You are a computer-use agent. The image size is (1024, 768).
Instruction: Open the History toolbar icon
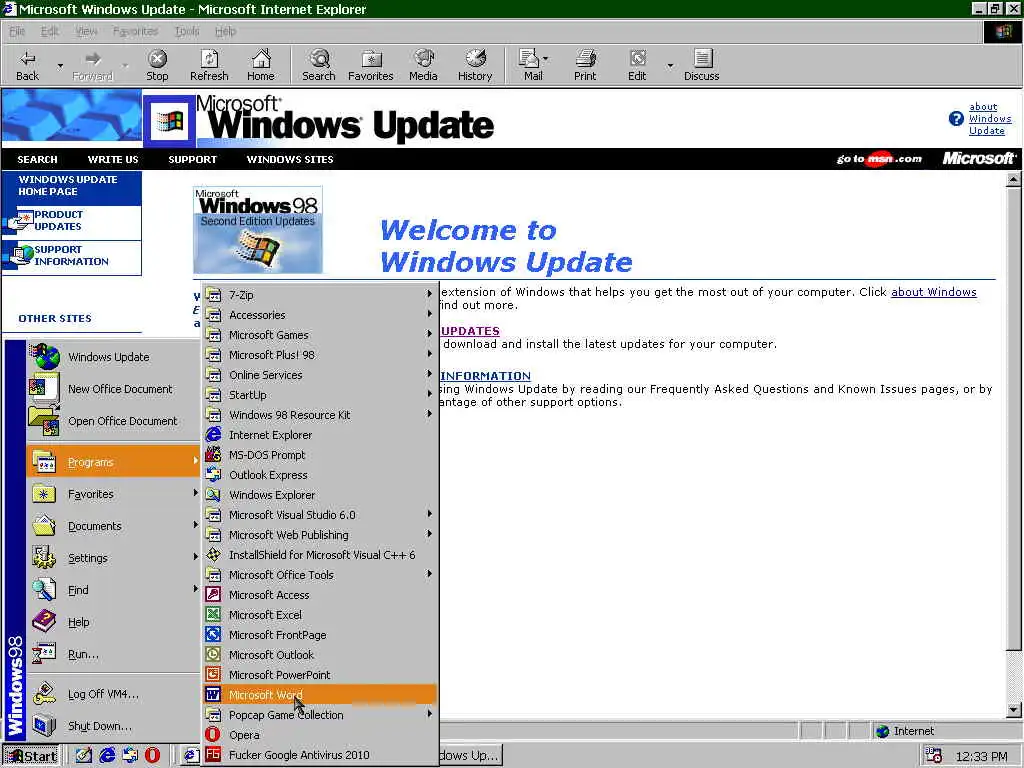click(x=475, y=65)
